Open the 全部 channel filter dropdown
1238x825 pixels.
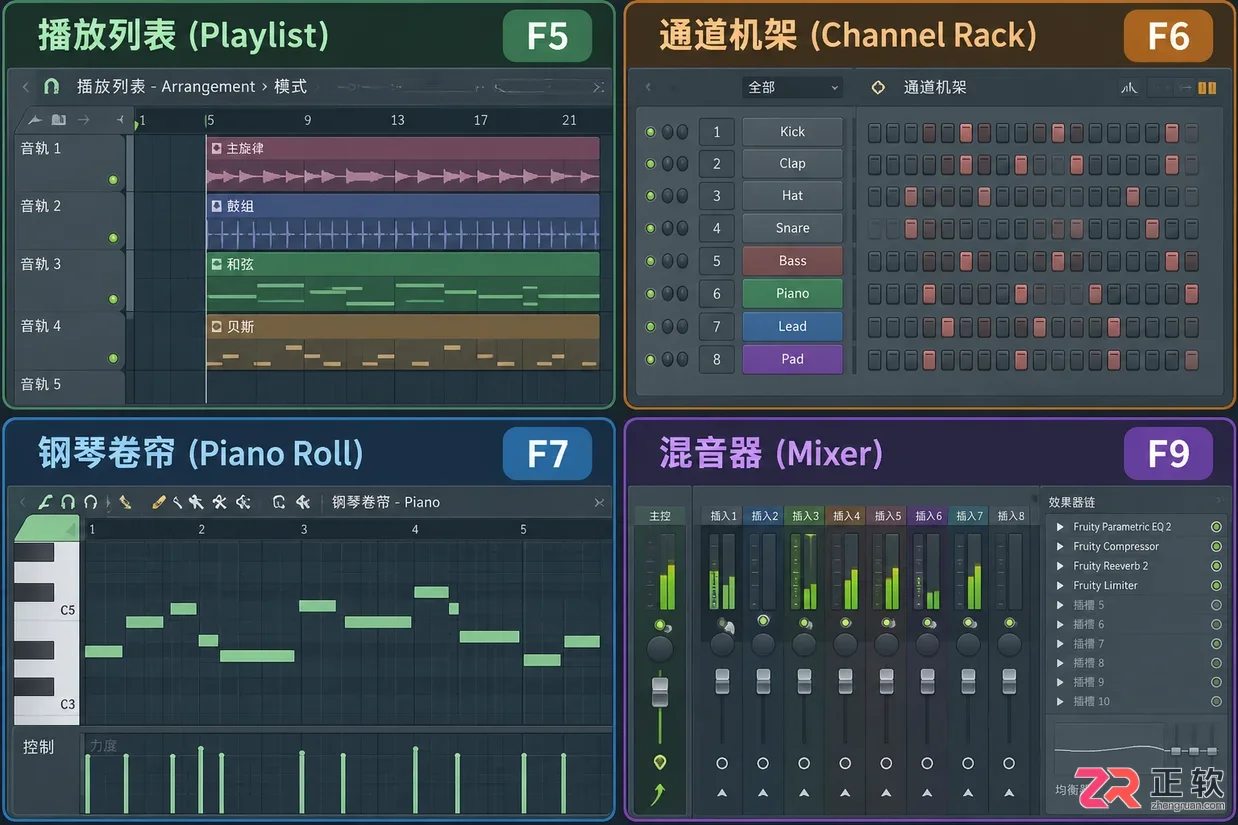pos(793,88)
